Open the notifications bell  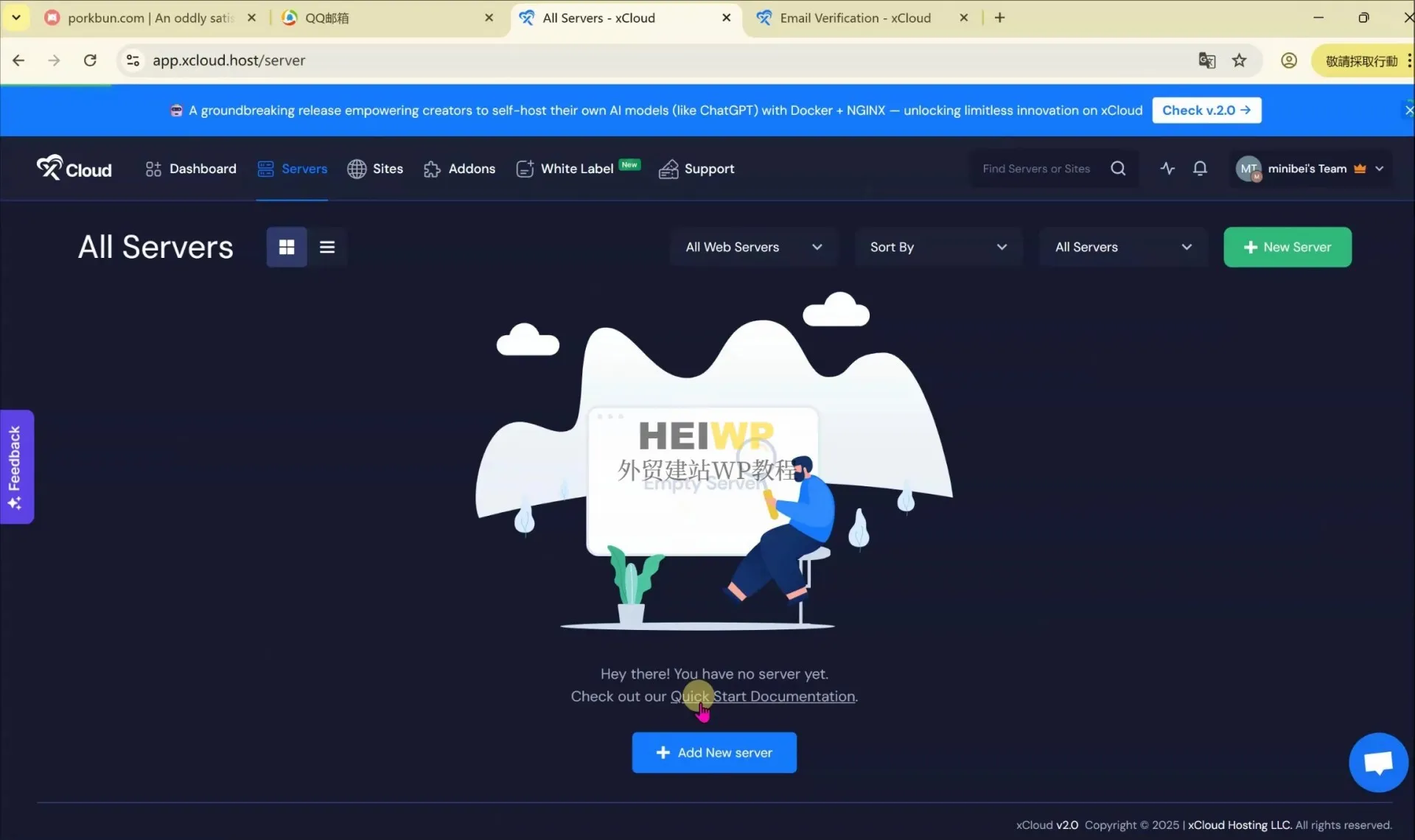(x=1201, y=168)
